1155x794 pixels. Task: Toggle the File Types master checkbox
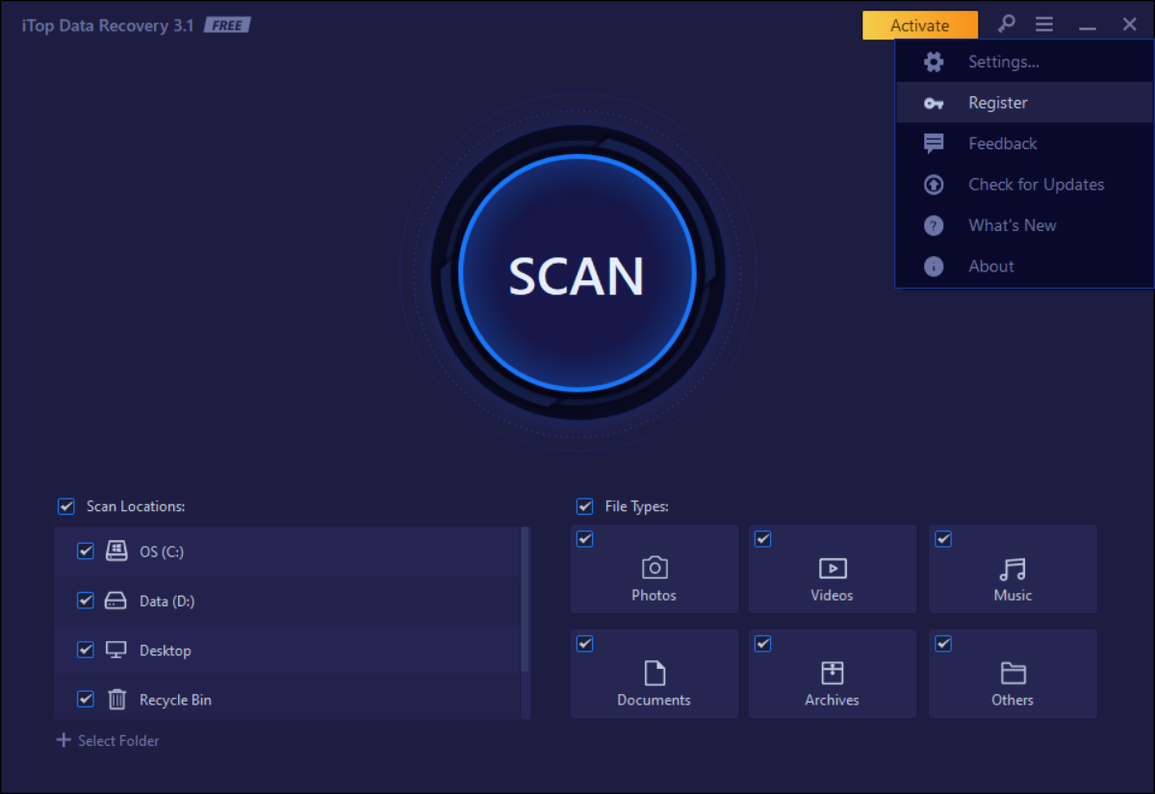pos(585,506)
